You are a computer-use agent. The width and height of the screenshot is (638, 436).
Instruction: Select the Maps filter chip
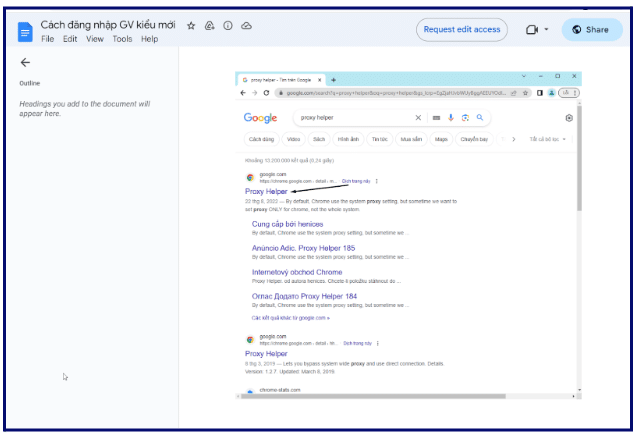[441, 140]
